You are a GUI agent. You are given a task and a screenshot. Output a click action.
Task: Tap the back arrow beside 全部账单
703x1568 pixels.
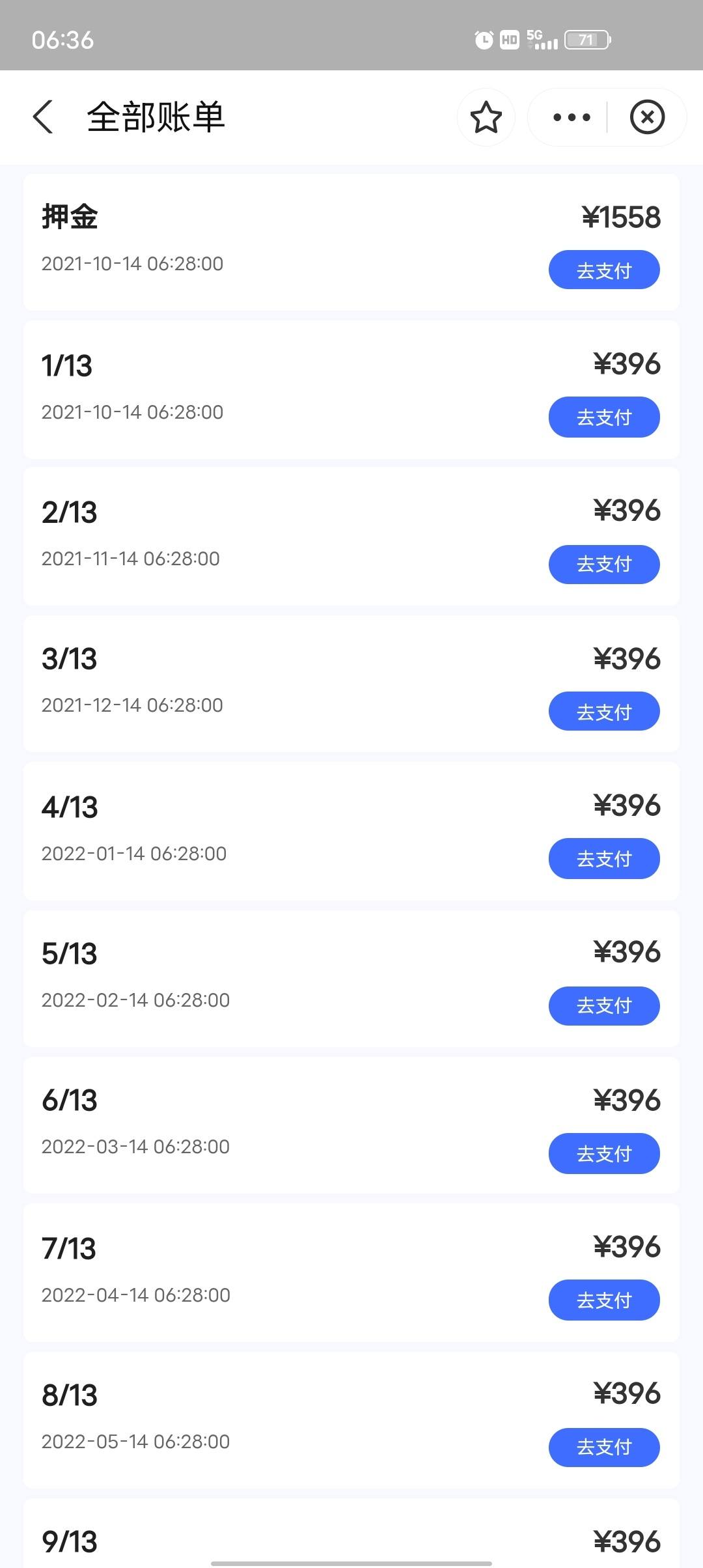43,117
